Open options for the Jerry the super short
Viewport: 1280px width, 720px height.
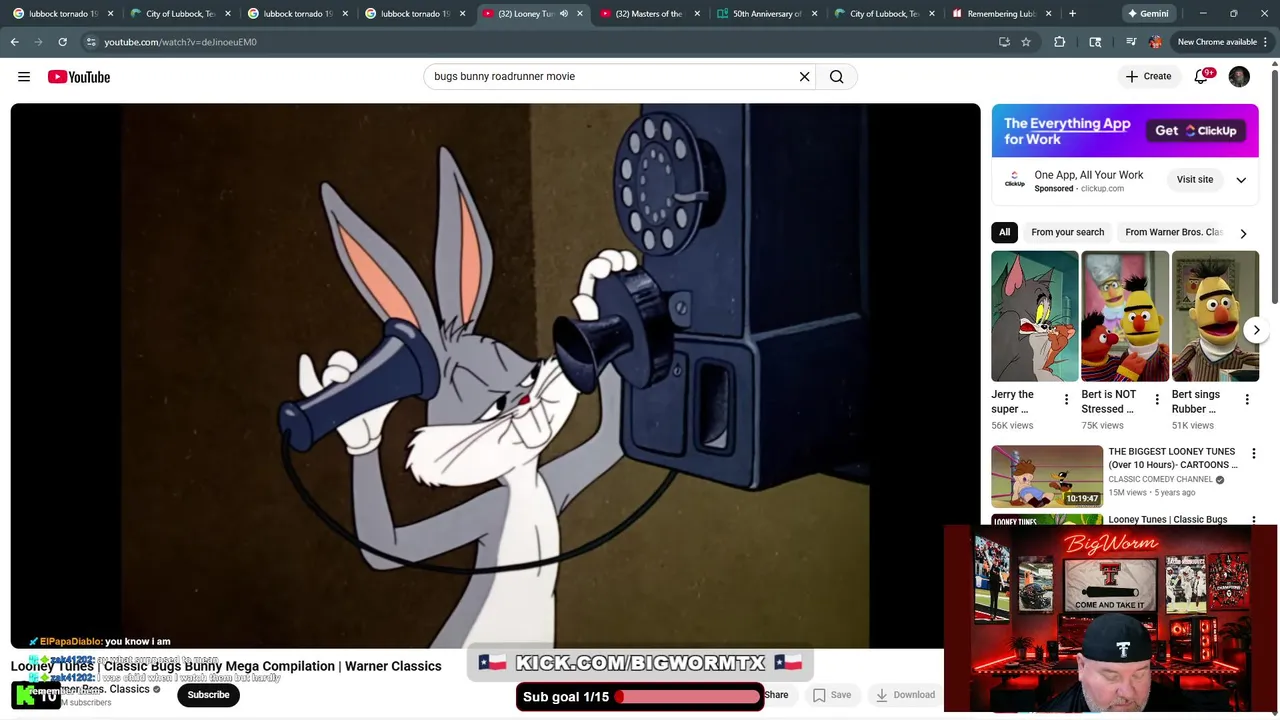click(1066, 400)
